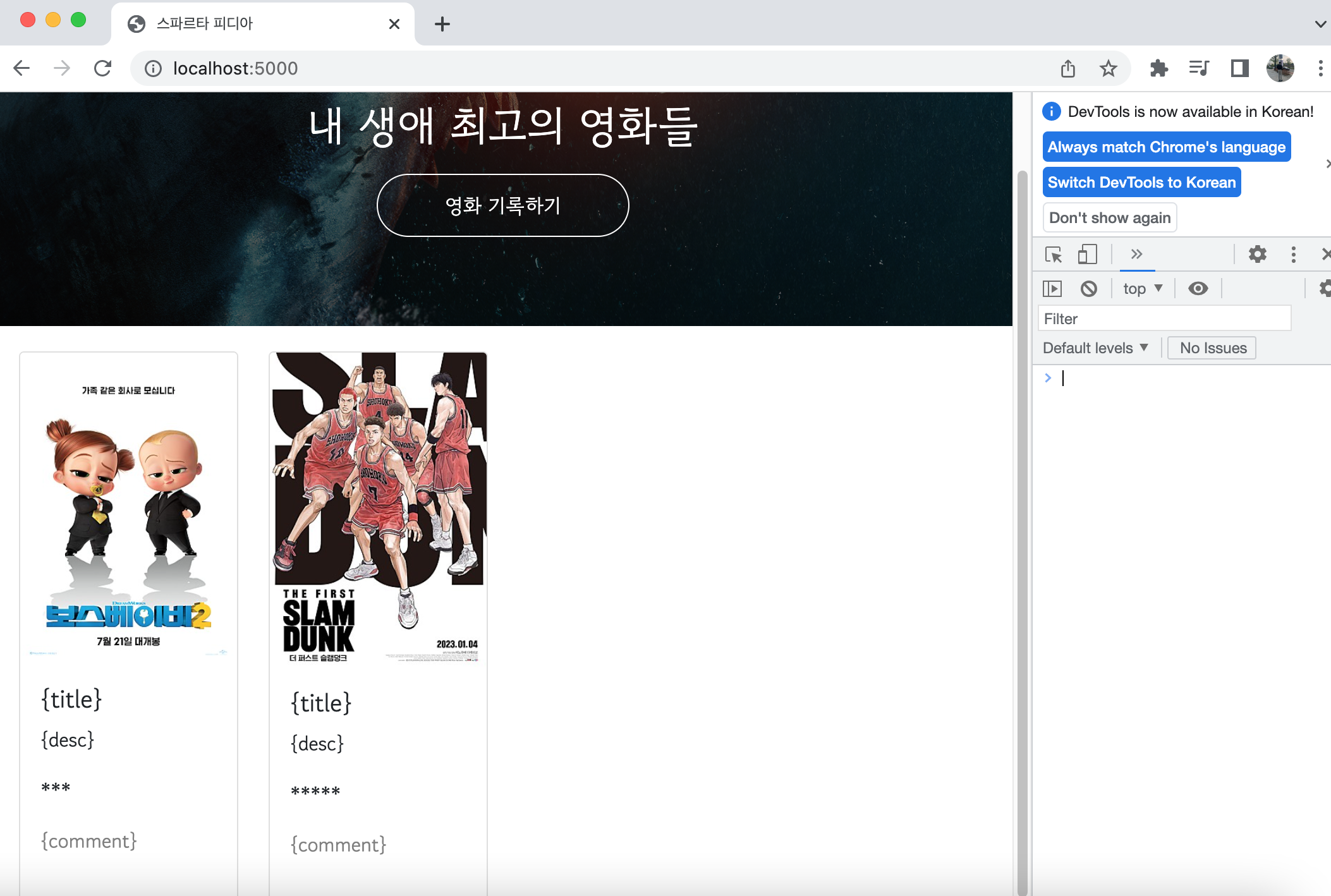Show the console sidebar

click(x=1052, y=289)
